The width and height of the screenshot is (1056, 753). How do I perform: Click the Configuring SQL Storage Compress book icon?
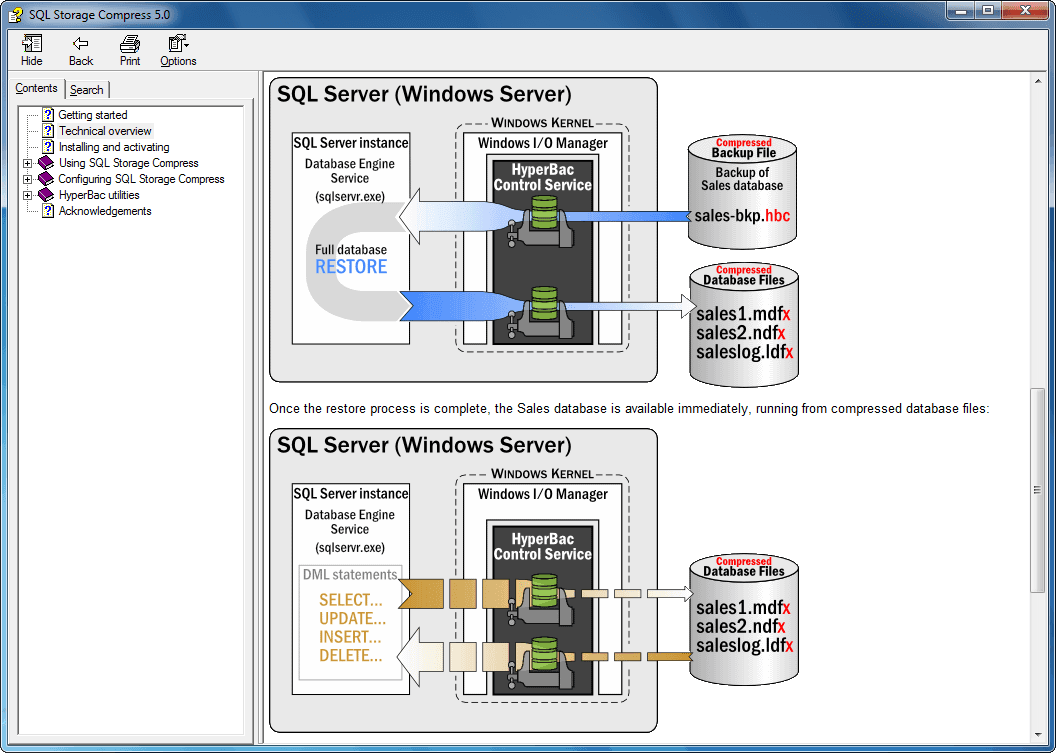(46, 179)
